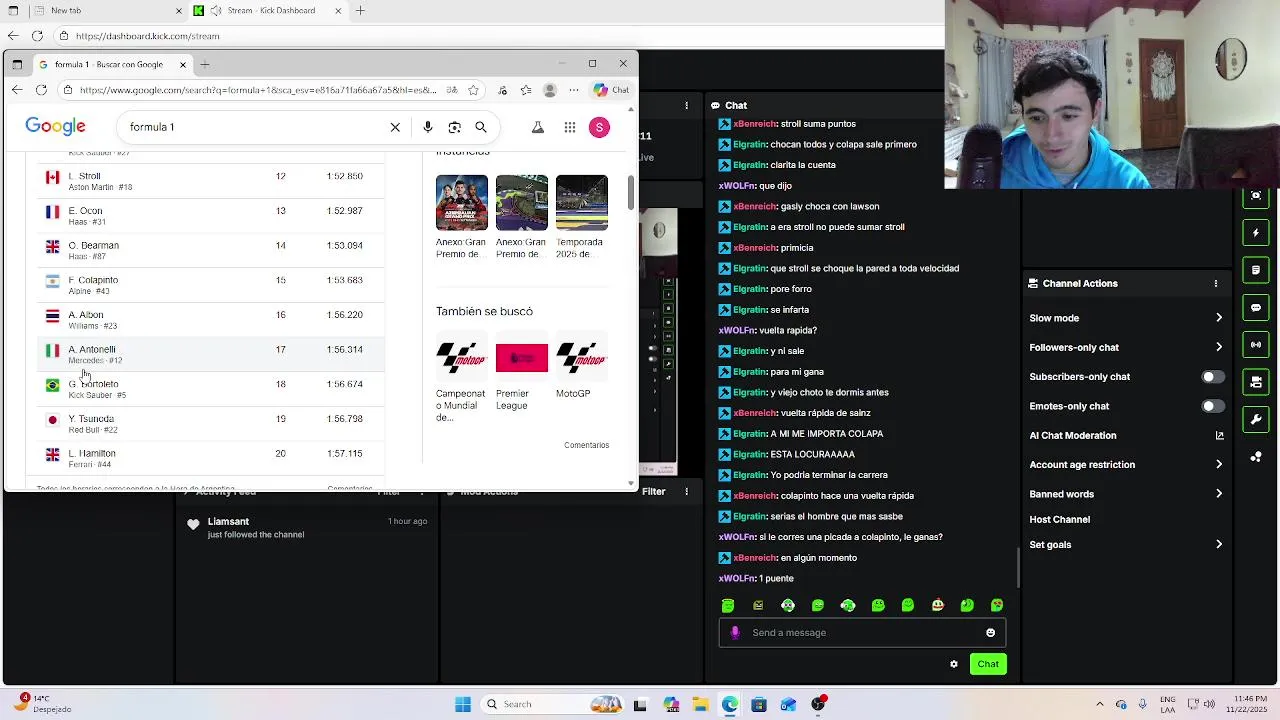Click green Chat send button
1280x720 pixels.
tap(988, 664)
